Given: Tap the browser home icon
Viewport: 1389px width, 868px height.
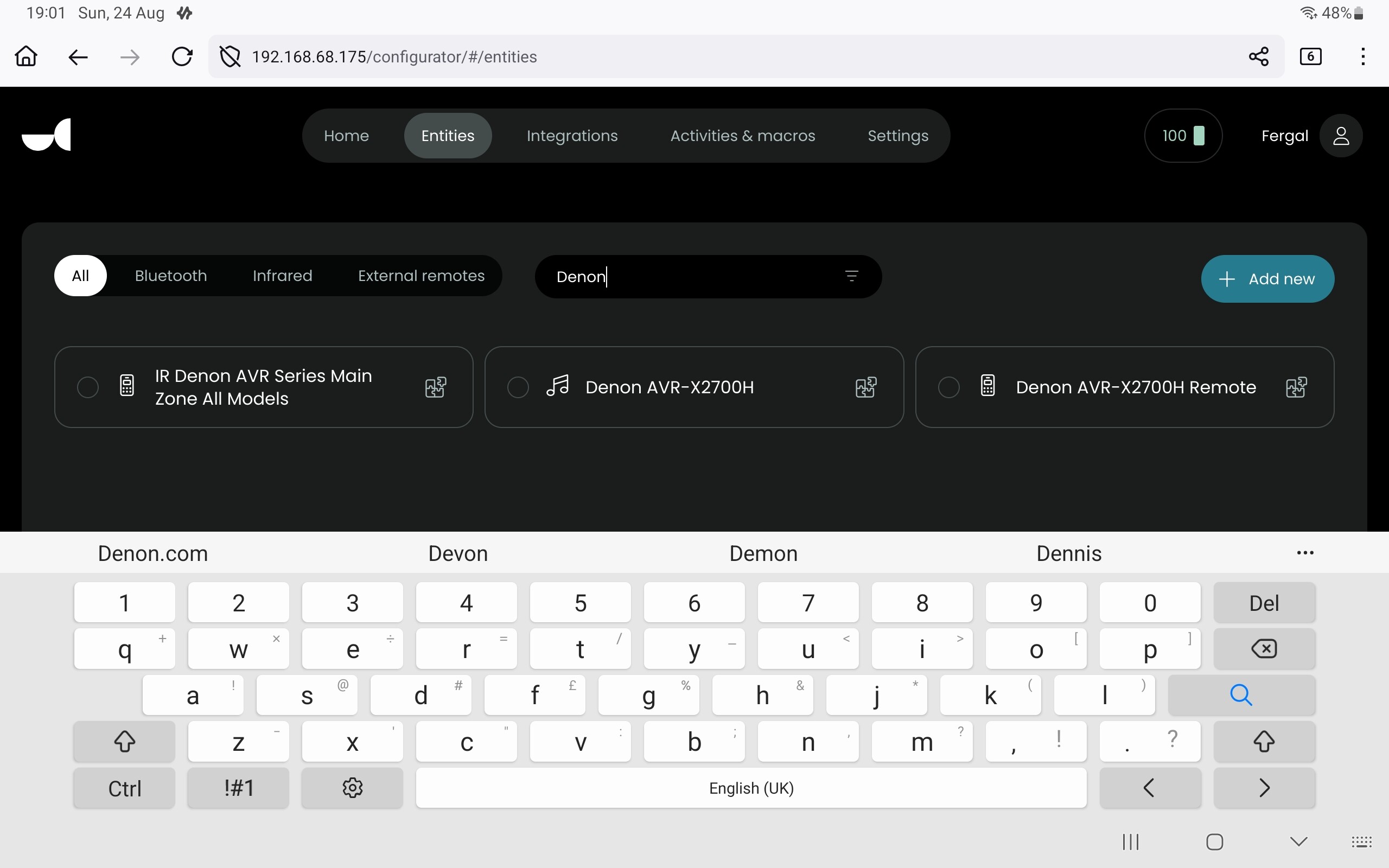Looking at the screenshot, I should click(26, 56).
